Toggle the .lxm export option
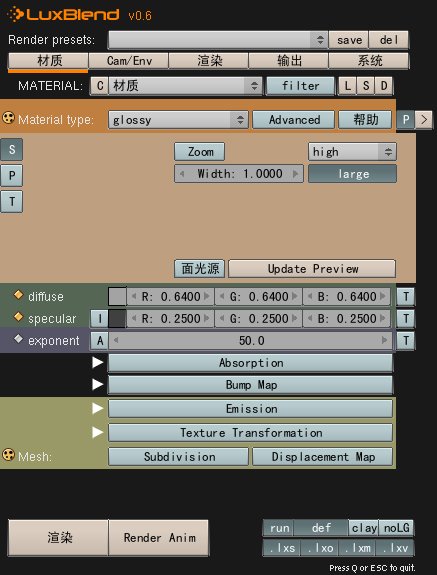Viewport: 437px width, 575px height. click(358, 548)
